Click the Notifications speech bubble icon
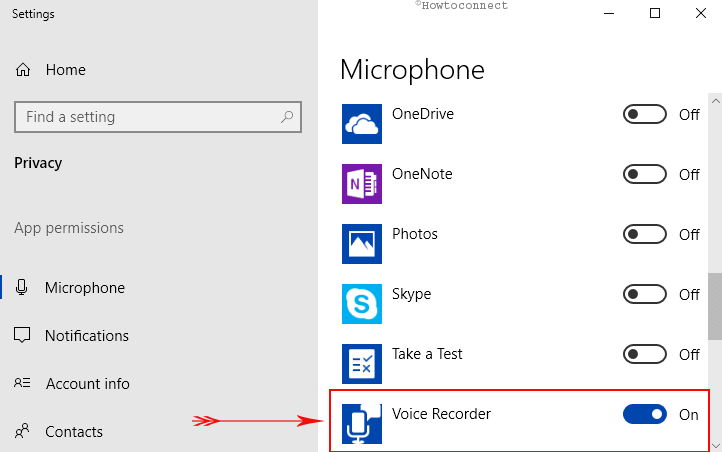722x452 pixels. [22, 335]
